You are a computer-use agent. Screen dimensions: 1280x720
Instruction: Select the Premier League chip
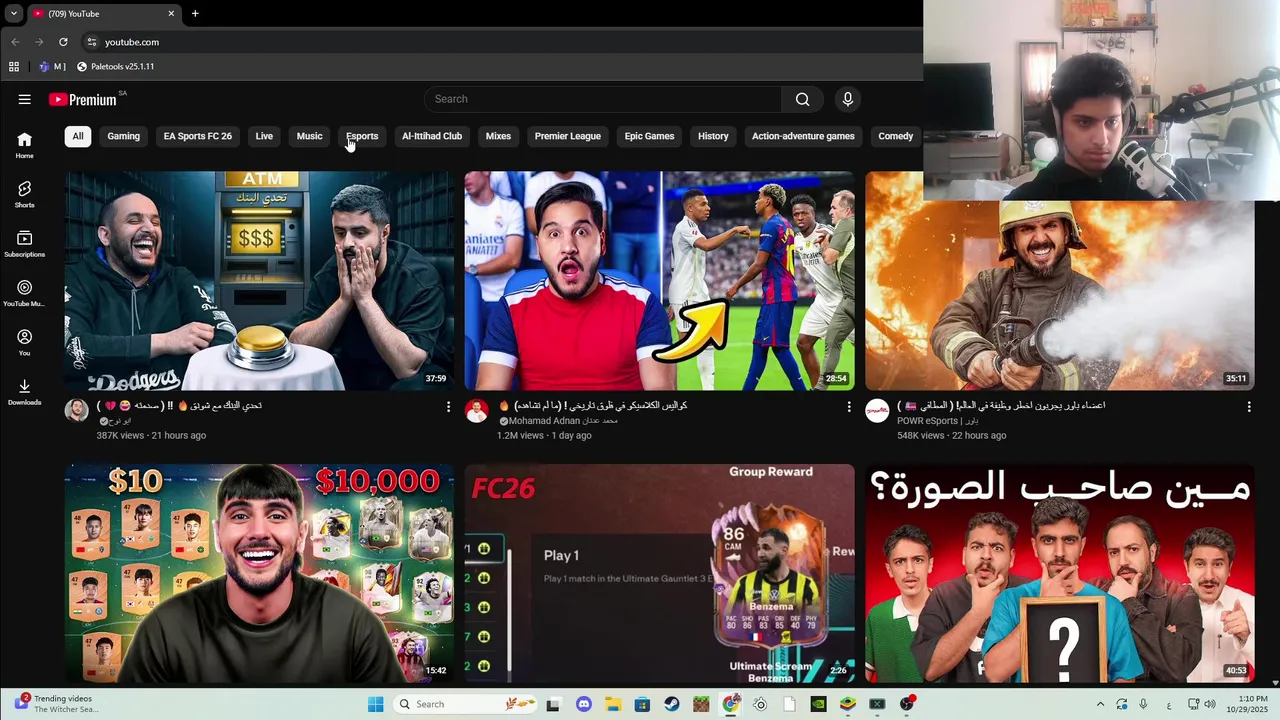click(x=568, y=136)
